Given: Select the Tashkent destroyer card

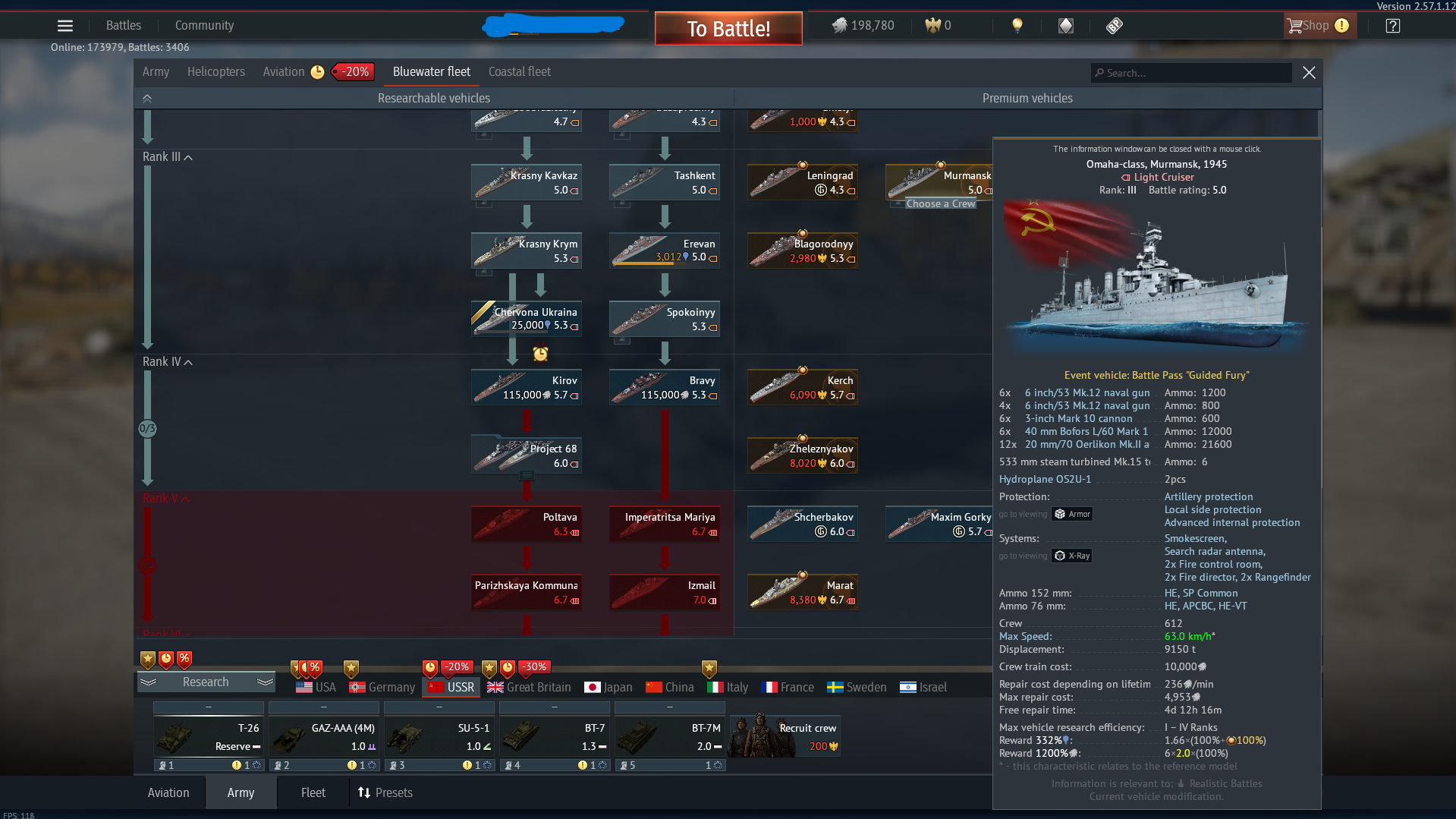Looking at the screenshot, I should point(665,182).
